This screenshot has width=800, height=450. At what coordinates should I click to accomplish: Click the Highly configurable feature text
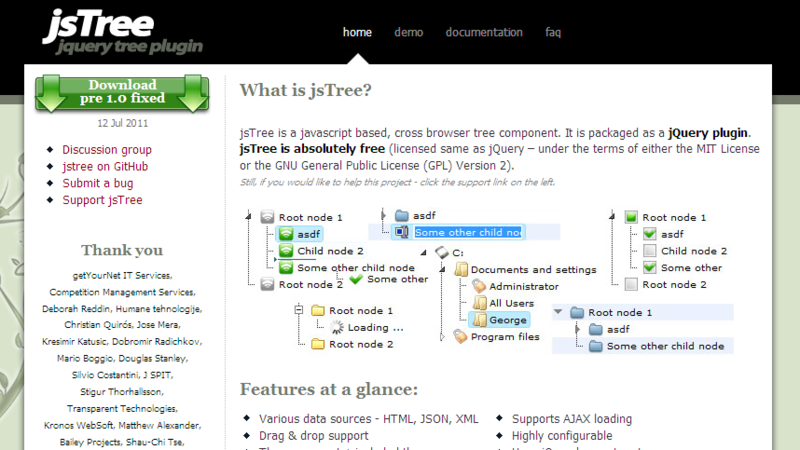coord(562,436)
